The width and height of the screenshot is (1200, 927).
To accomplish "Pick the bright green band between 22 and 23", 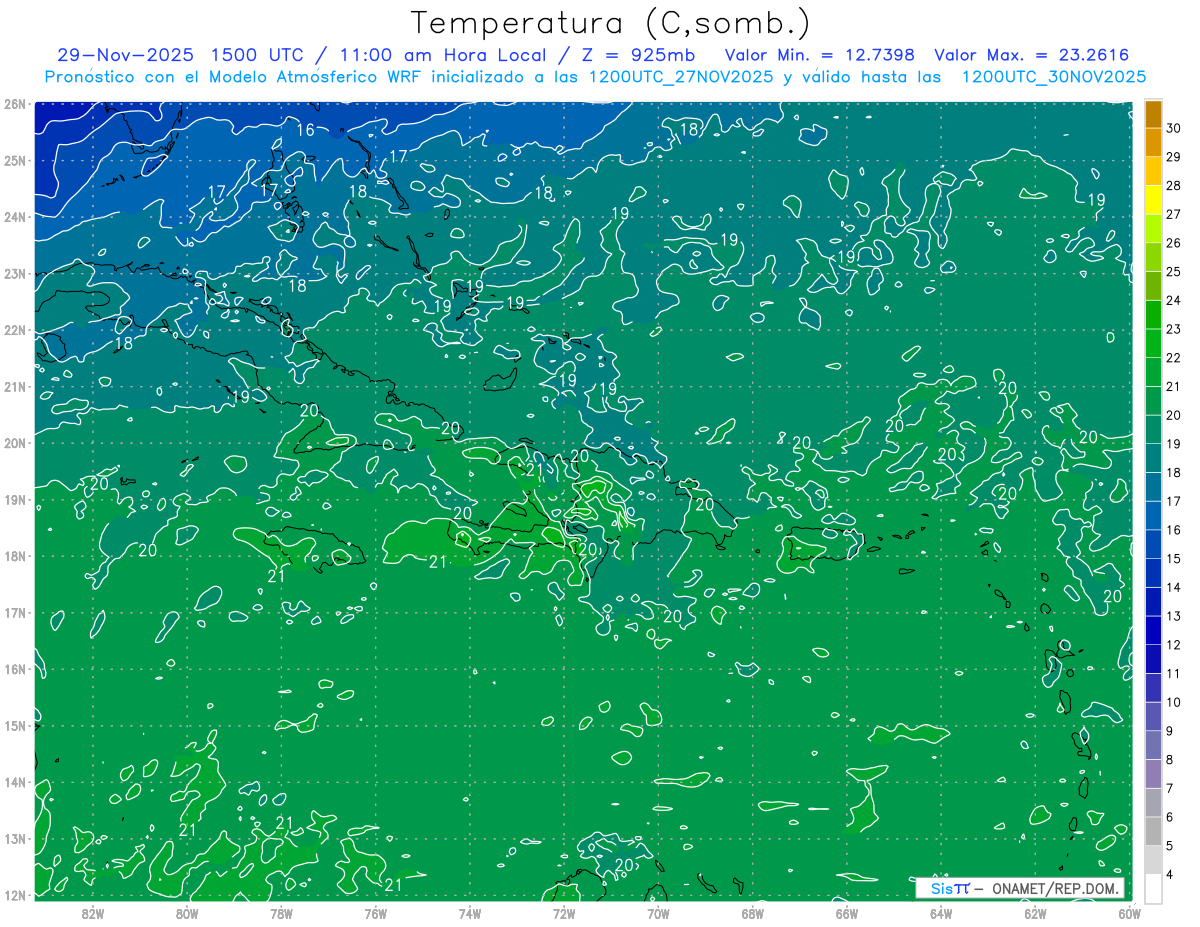I will [1153, 343].
